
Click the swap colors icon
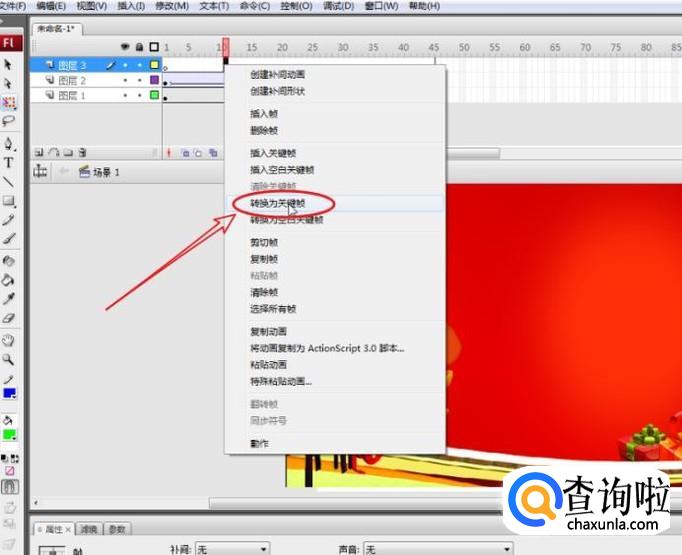coord(14,458)
